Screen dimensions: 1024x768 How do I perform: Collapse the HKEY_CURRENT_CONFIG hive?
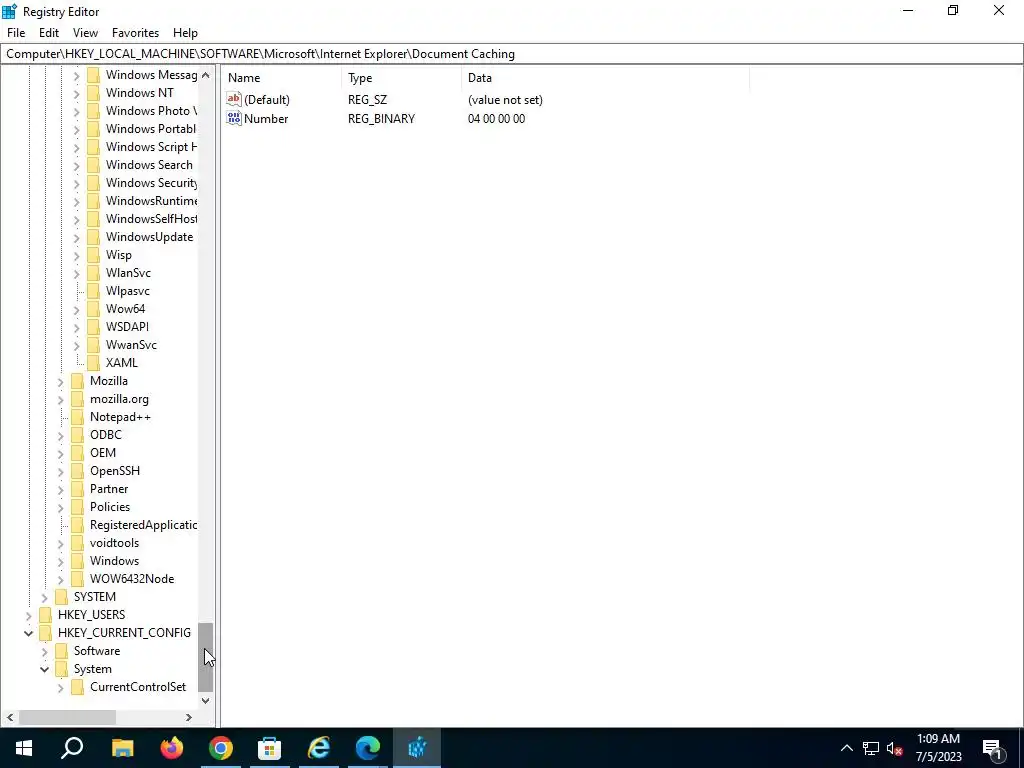[x=28, y=633]
